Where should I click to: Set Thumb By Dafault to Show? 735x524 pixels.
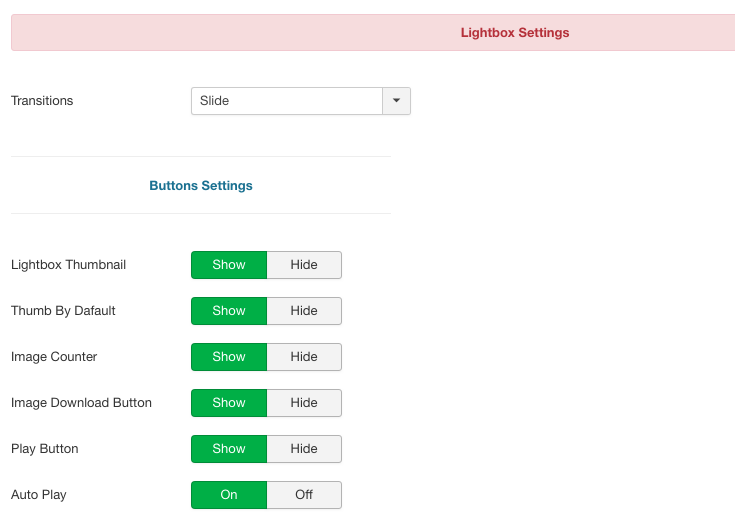click(229, 311)
